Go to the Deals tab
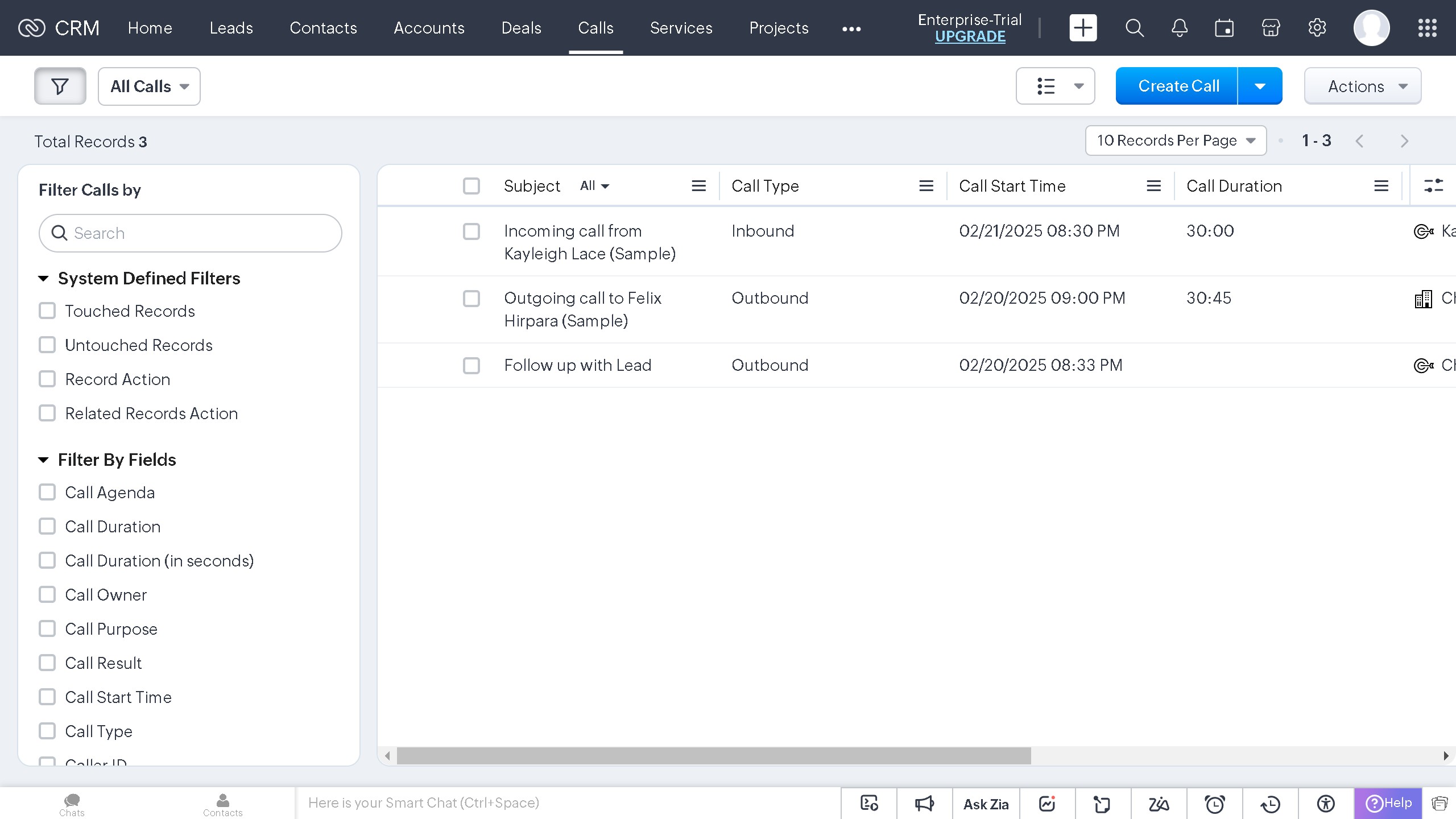1456x819 pixels. pyautogui.click(x=521, y=28)
